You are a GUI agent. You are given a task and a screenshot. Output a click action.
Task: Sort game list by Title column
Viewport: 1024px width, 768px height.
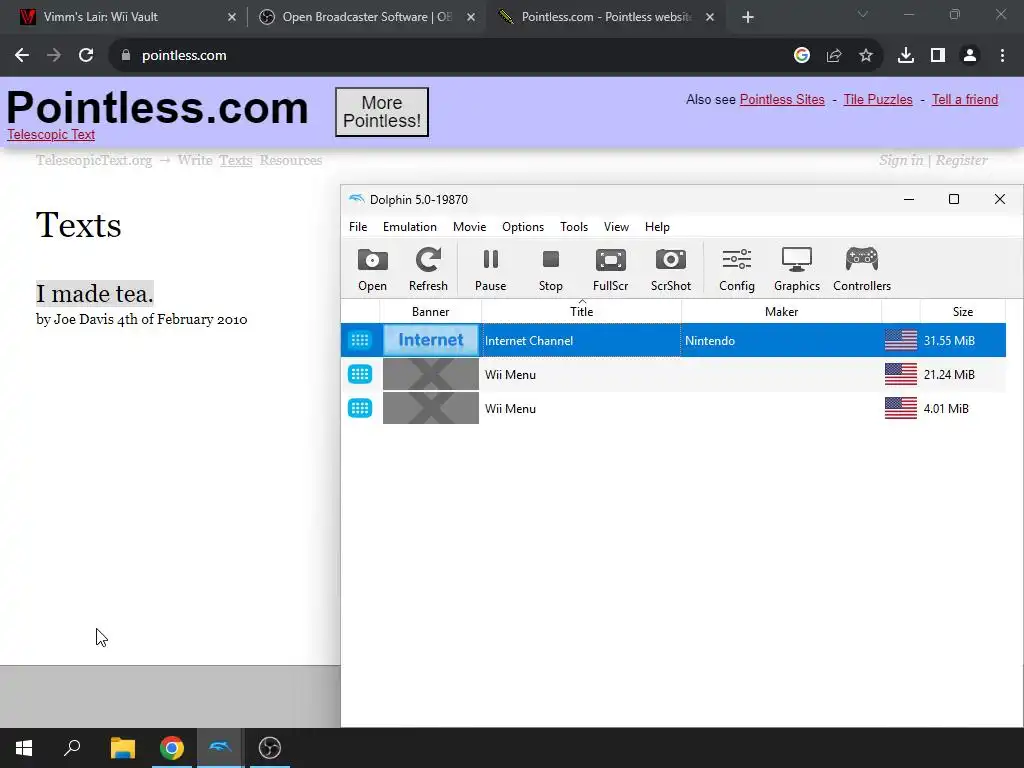(581, 312)
